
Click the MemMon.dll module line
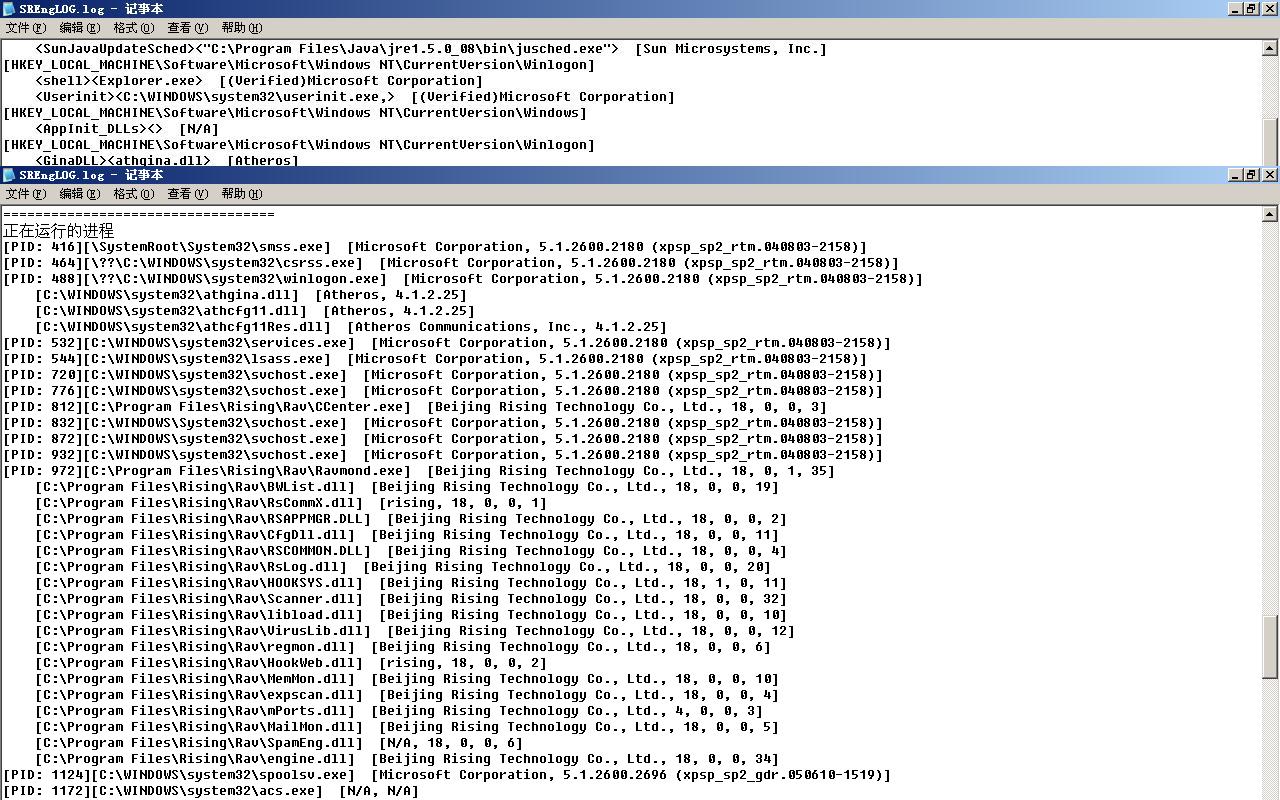tap(407, 679)
